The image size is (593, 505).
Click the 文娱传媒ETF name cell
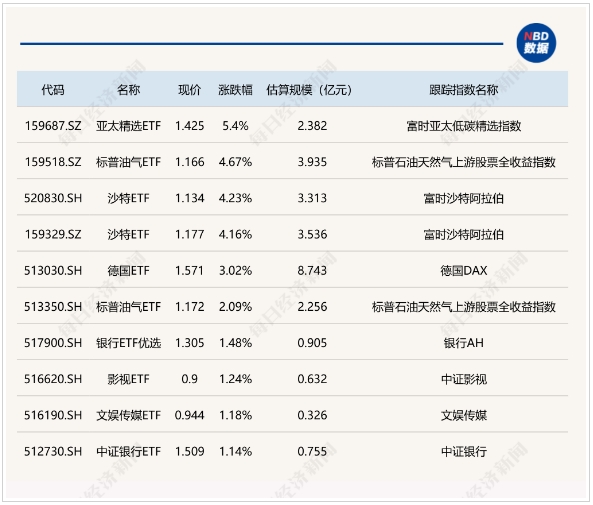click(x=129, y=415)
